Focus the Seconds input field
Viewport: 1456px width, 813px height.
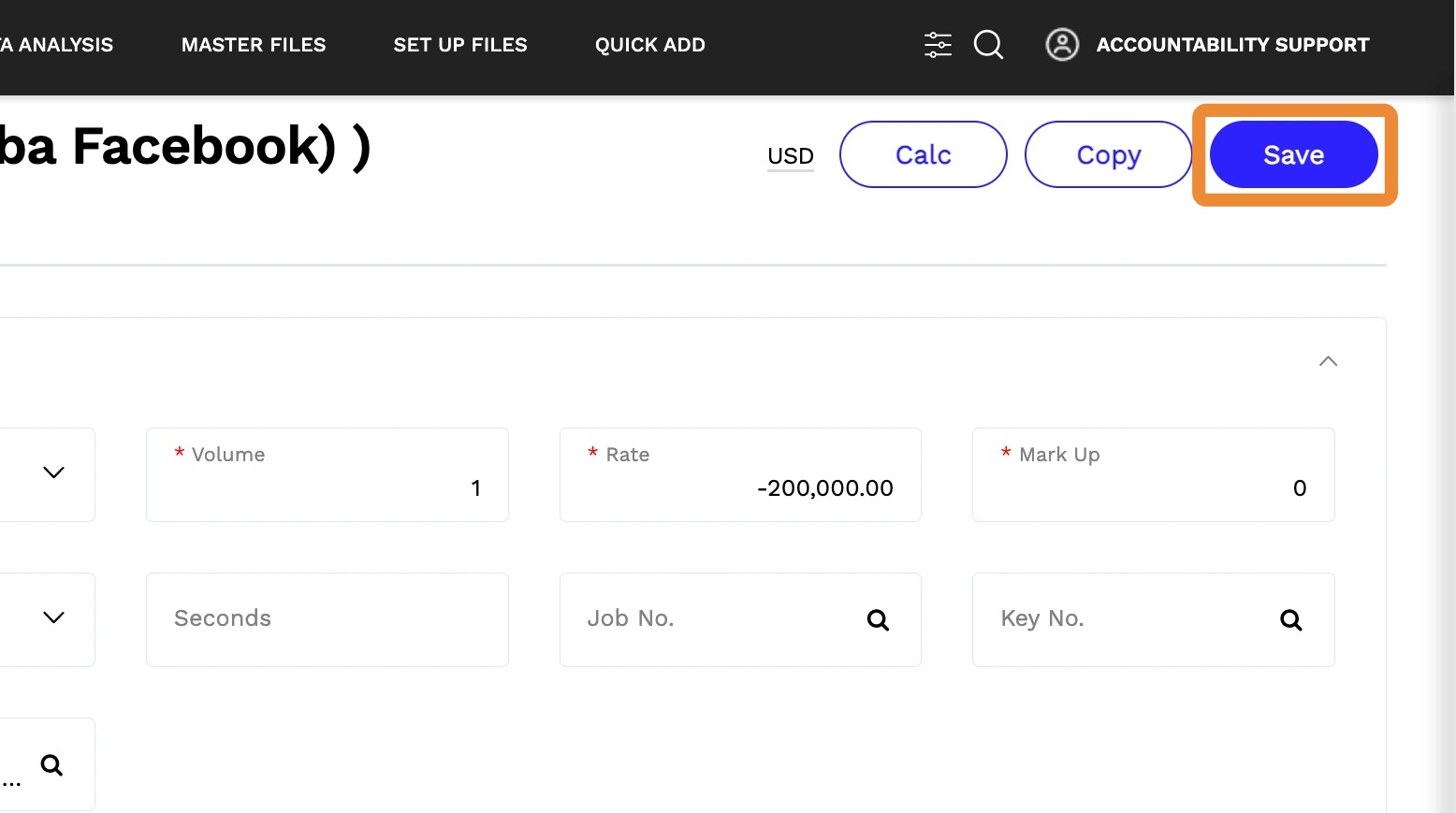pos(327,619)
